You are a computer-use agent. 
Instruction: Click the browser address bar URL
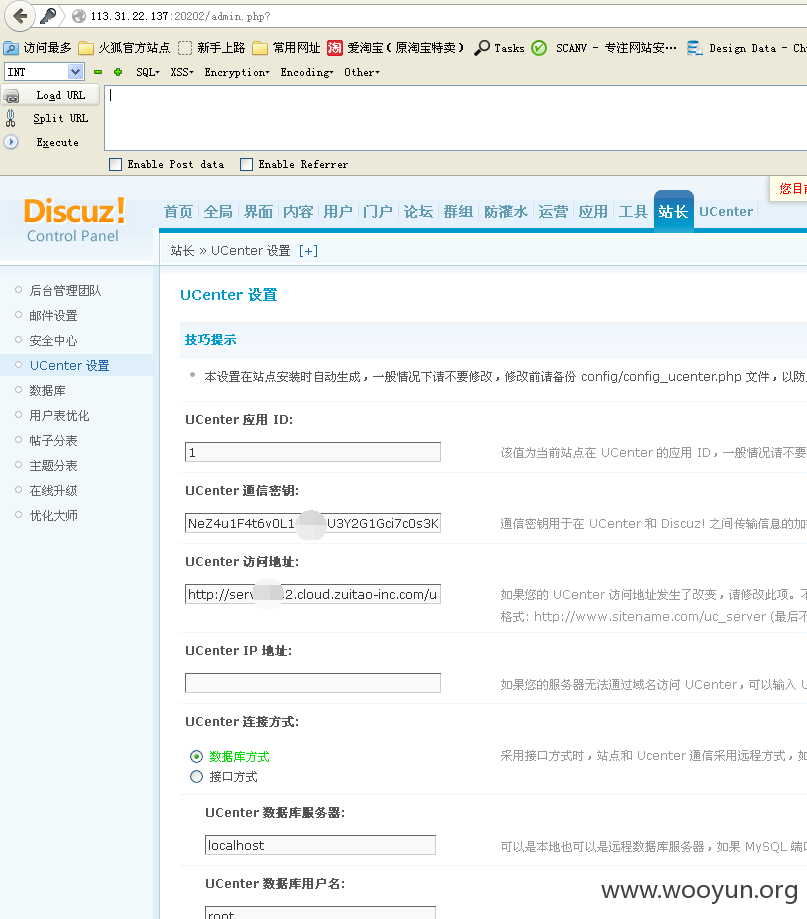click(181, 16)
